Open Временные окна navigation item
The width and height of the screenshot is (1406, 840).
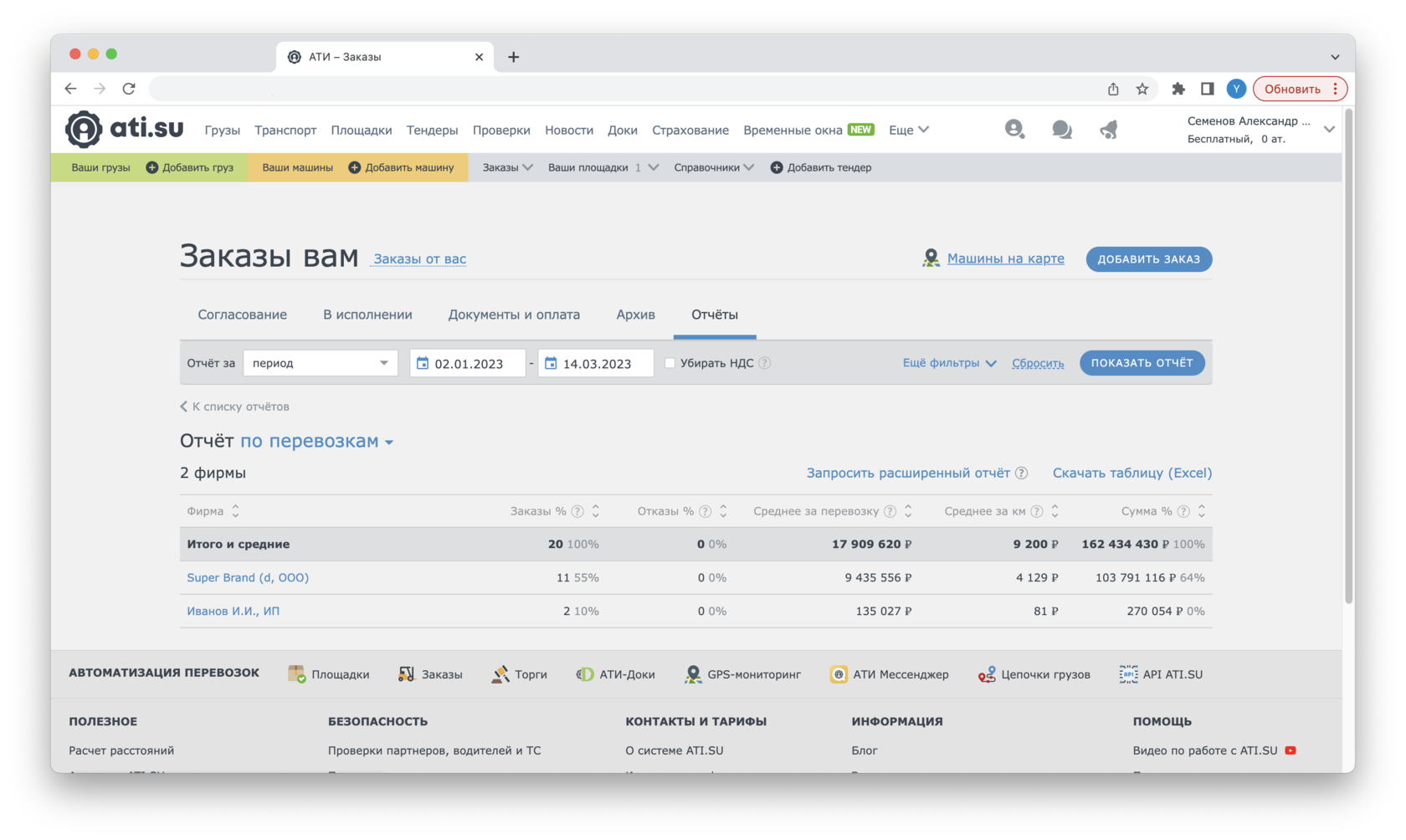pyautogui.click(x=808, y=130)
